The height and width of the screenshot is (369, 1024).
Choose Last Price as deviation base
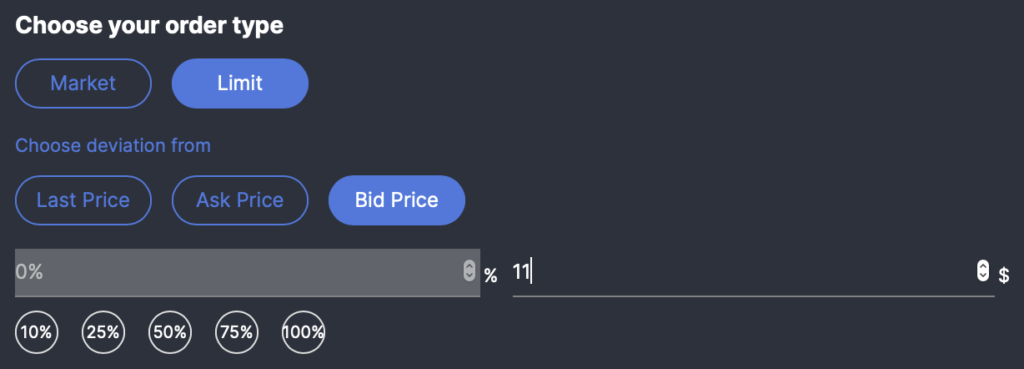(x=83, y=201)
